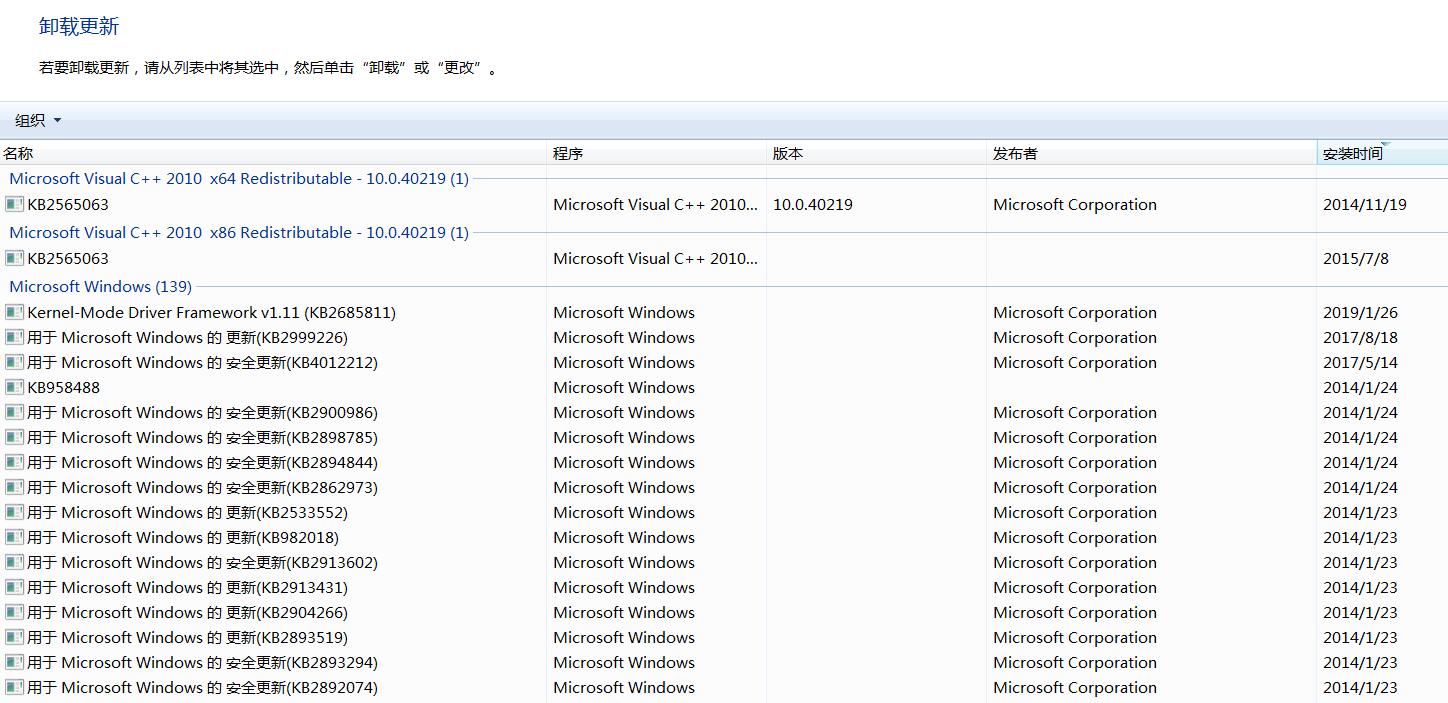Viewport: 1448px width, 703px height.
Task: Sort by the 名称 column header
Action: pos(273,153)
